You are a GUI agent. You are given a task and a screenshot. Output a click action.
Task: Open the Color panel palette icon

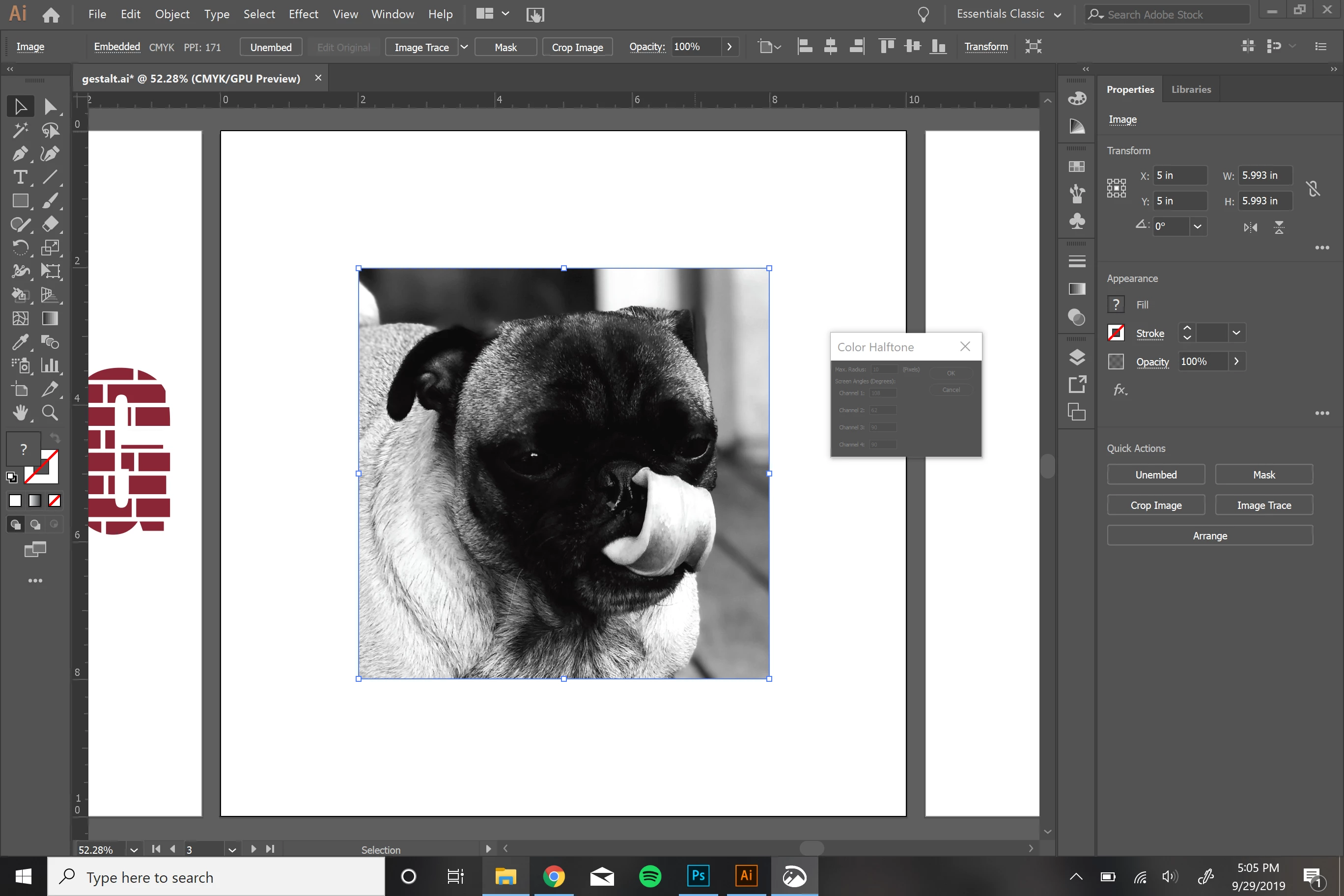pos(1077,98)
